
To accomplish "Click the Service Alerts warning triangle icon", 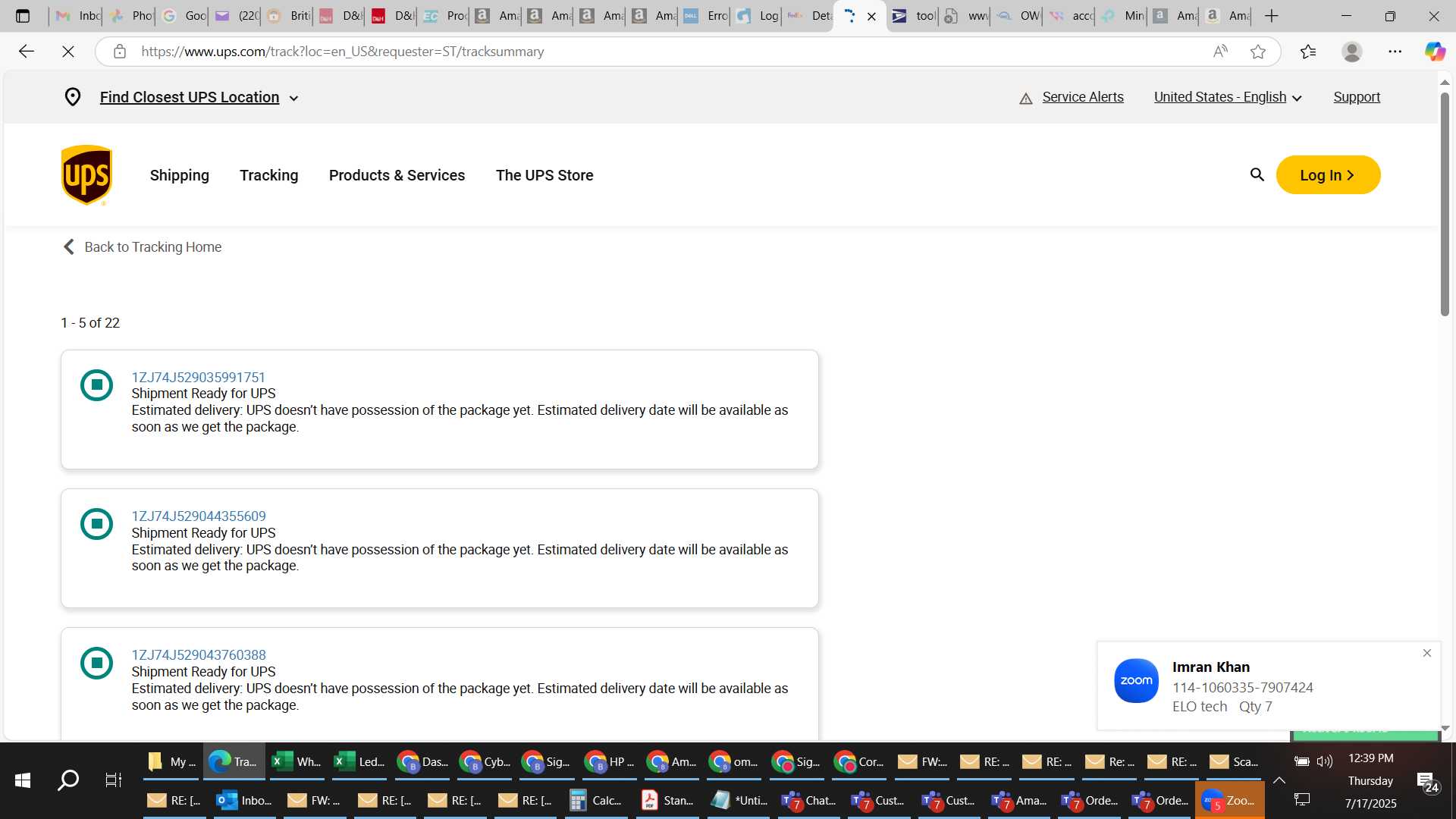I will coord(1026,99).
